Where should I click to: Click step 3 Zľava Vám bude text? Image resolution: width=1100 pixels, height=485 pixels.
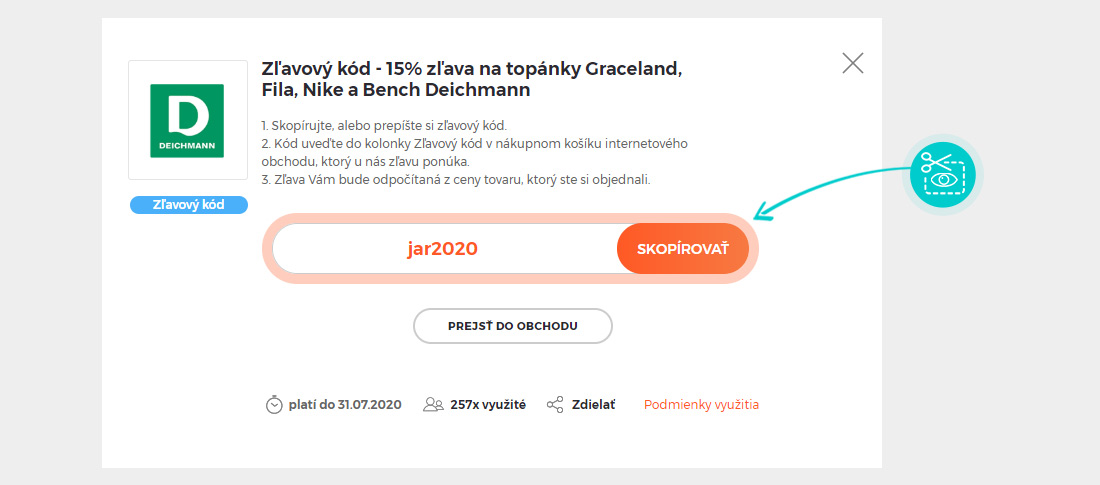click(x=456, y=180)
